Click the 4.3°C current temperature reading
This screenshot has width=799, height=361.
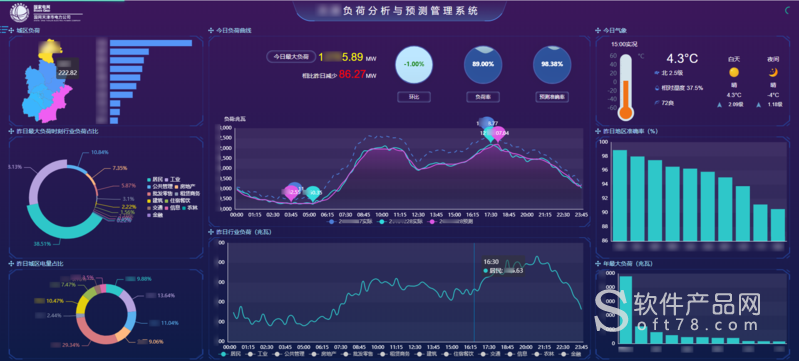pyautogui.click(x=681, y=58)
